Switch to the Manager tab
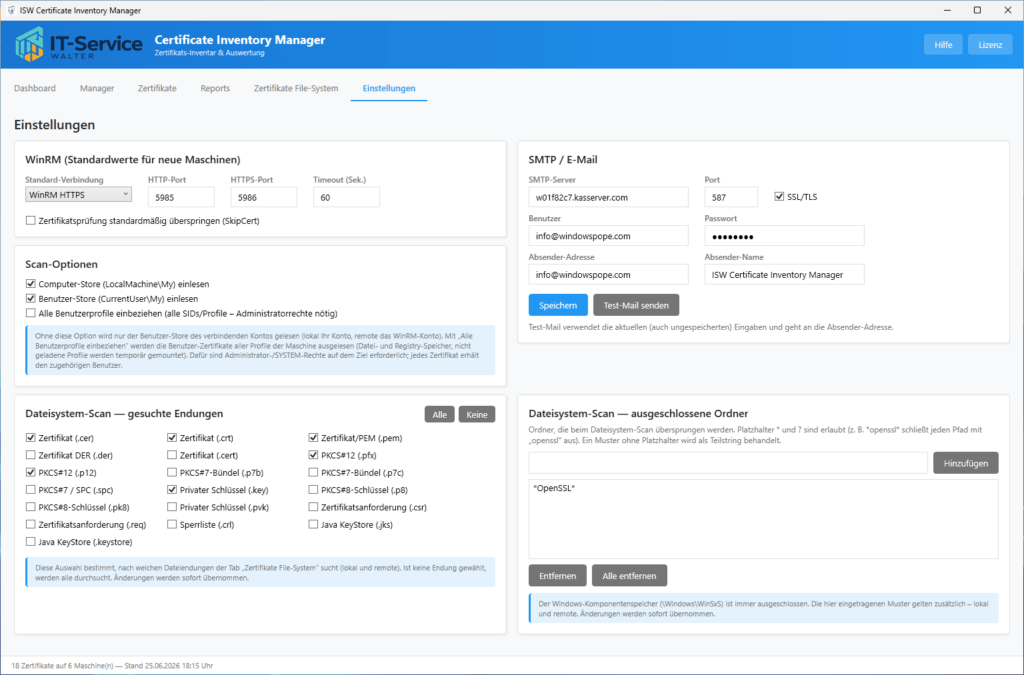The image size is (1024, 675). (x=97, y=88)
